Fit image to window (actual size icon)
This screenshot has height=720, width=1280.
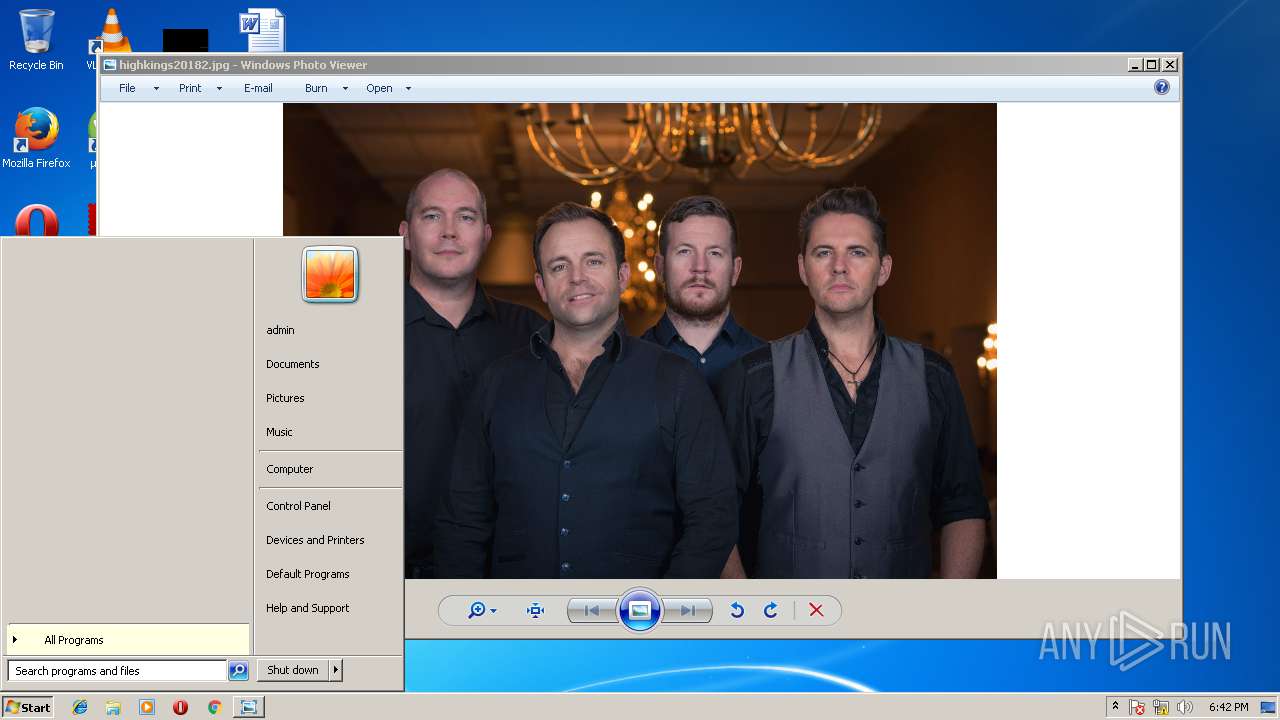[535, 610]
